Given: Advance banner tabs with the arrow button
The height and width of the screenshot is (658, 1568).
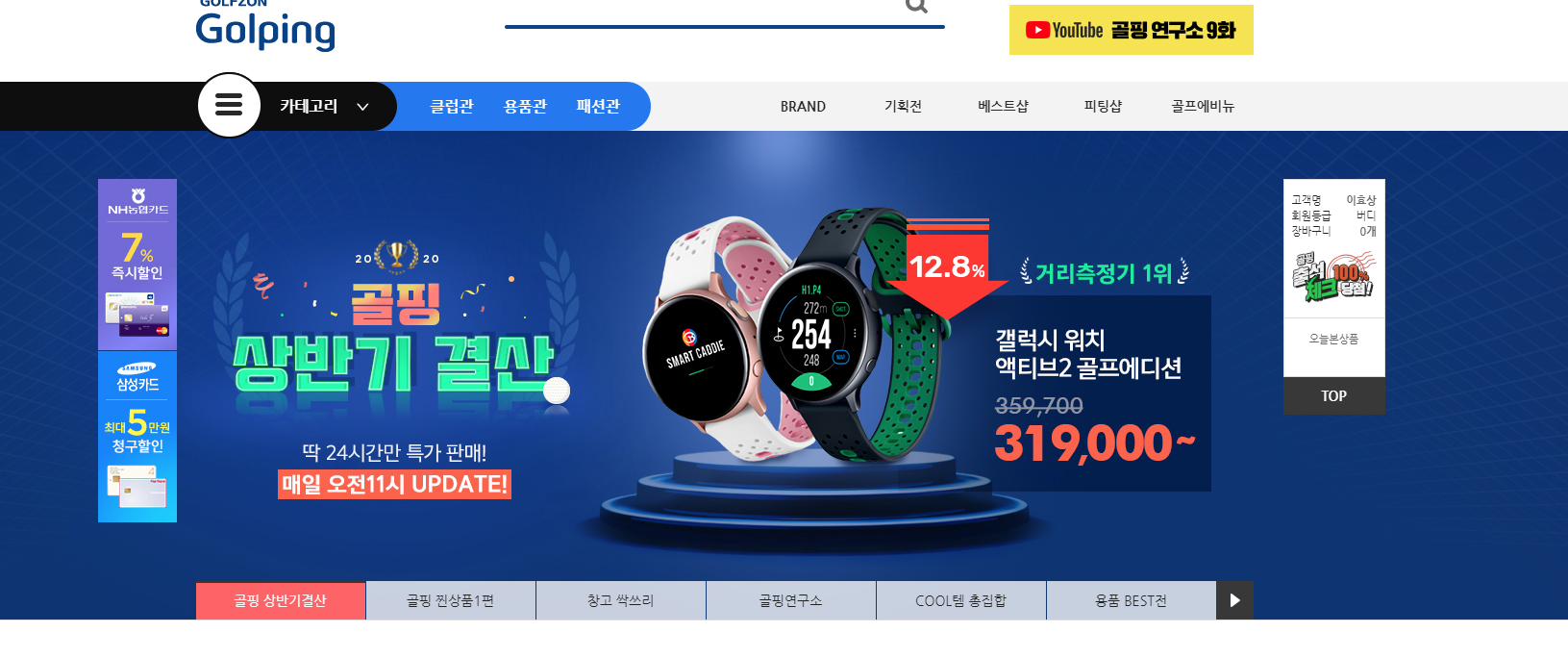Looking at the screenshot, I should tap(1234, 600).
